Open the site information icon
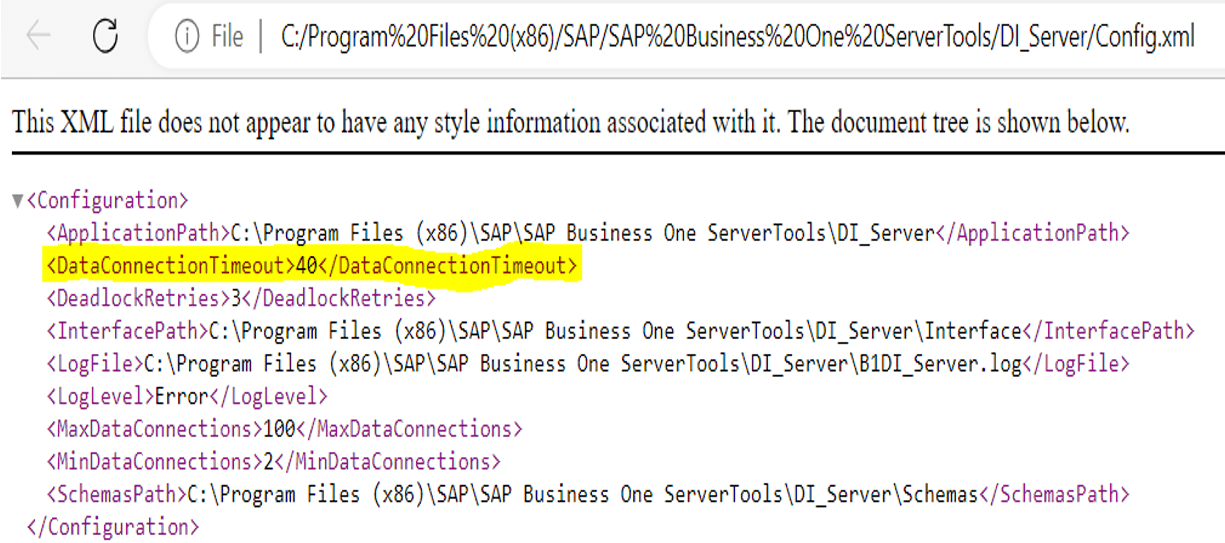 (x=186, y=38)
